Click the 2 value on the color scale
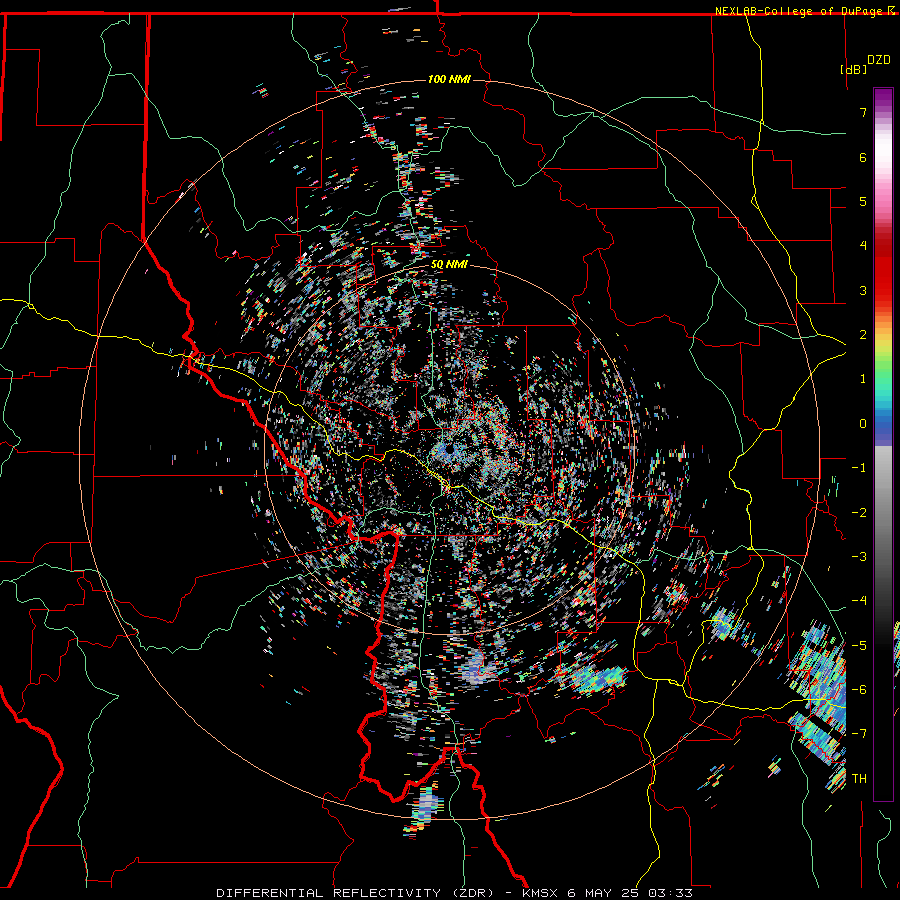900x900 pixels. tap(863, 335)
